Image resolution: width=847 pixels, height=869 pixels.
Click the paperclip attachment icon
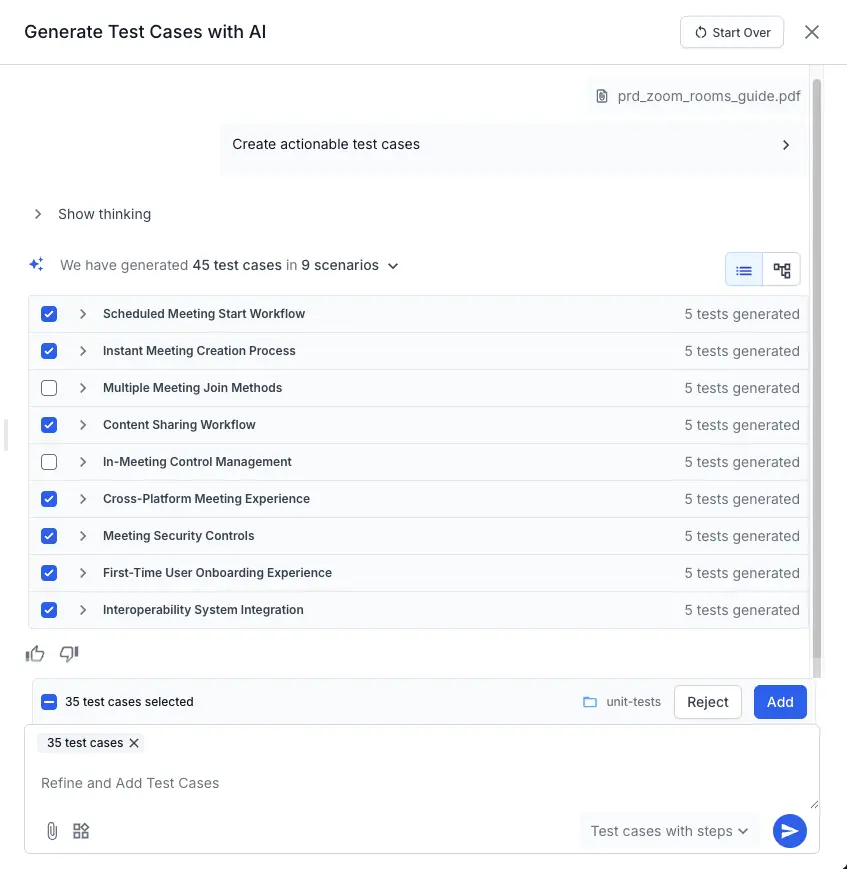[51, 830]
